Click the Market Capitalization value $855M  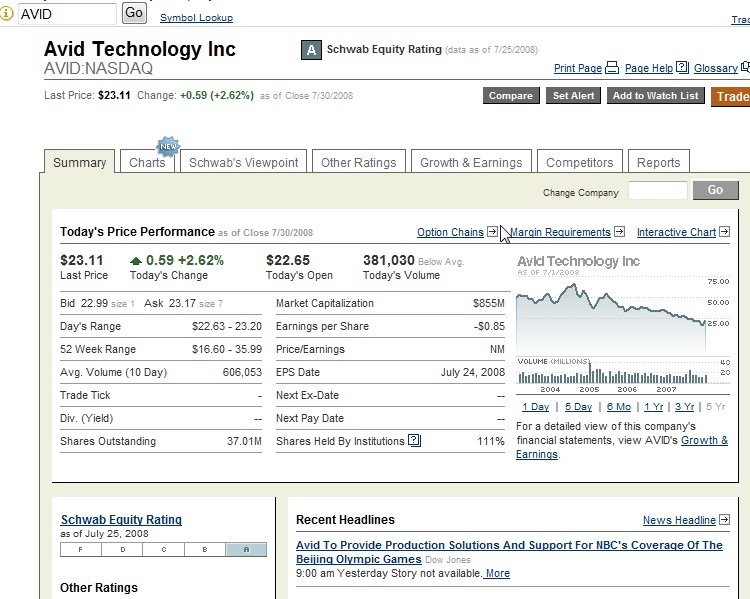point(489,303)
